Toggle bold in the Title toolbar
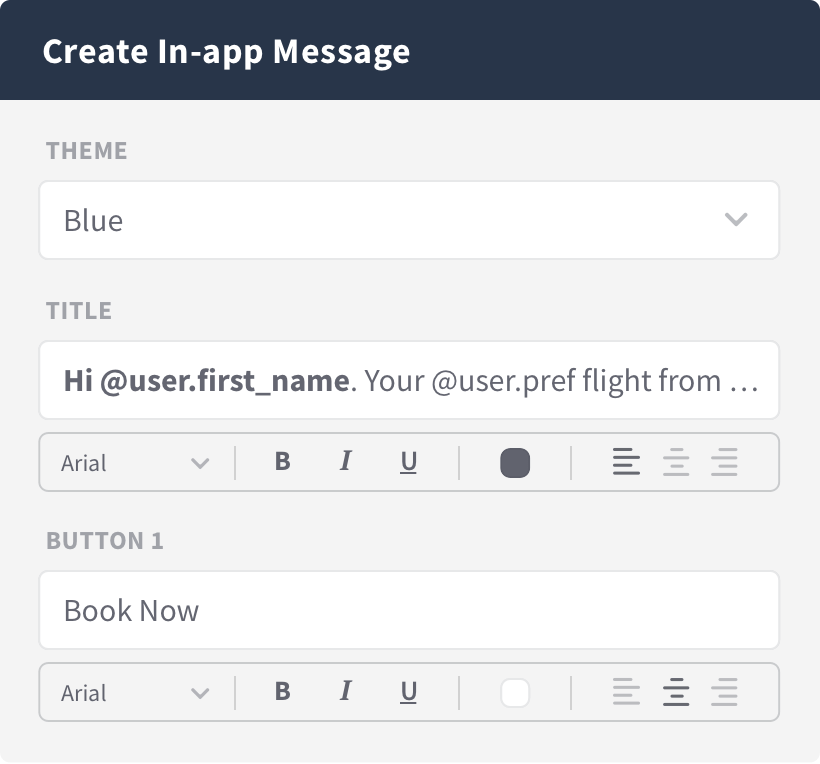Screen dimensions: 820x764 [282, 462]
